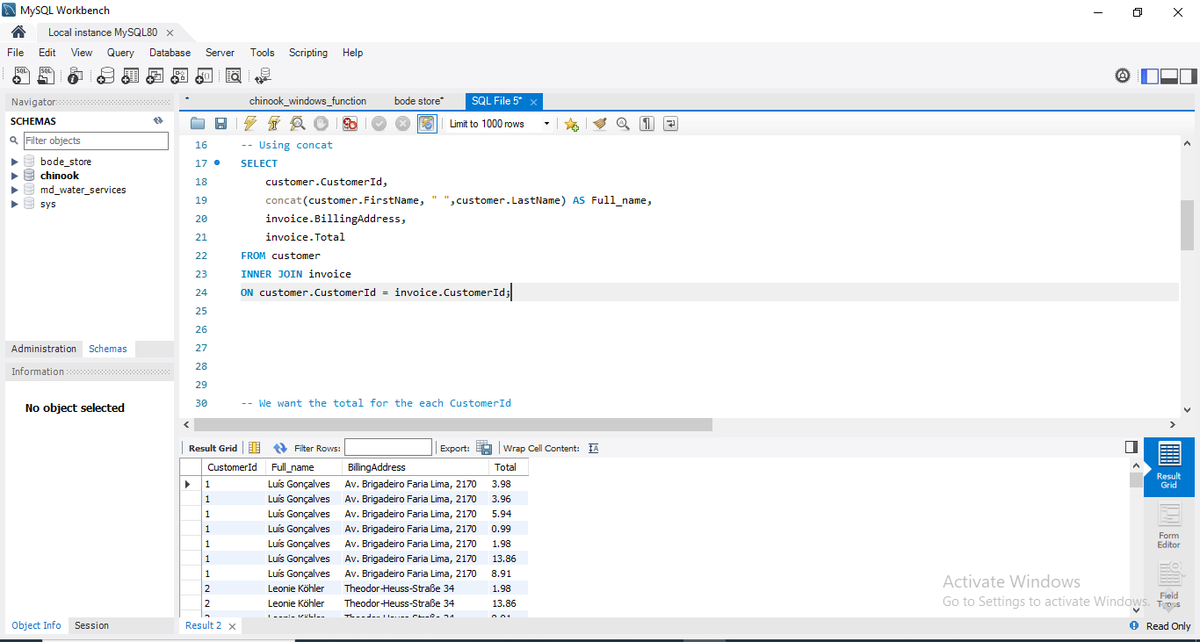The height and width of the screenshot is (642, 1200).
Task: Expand md_water_services schema
Action: (14, 189)
